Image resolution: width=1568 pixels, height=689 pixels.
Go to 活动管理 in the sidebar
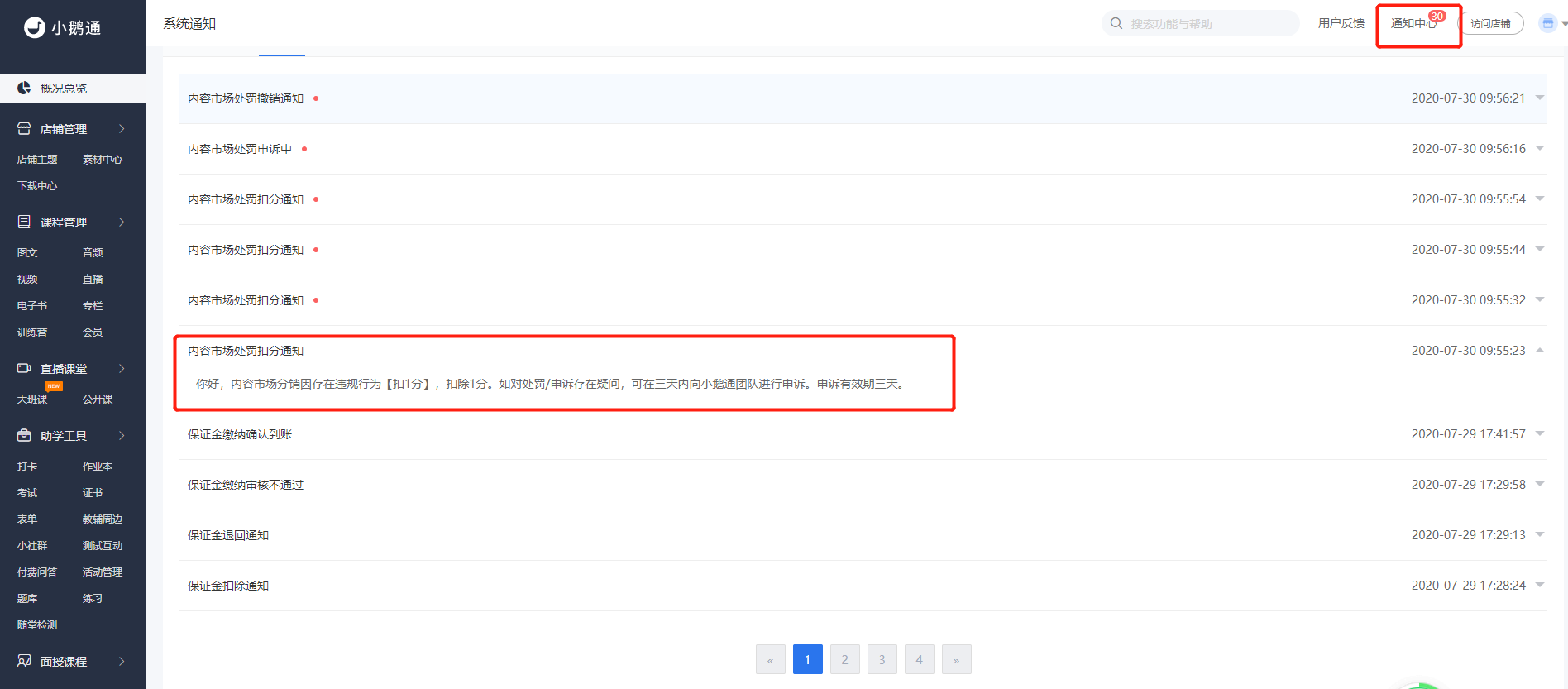pyautogui.click(x=103, y=572)
